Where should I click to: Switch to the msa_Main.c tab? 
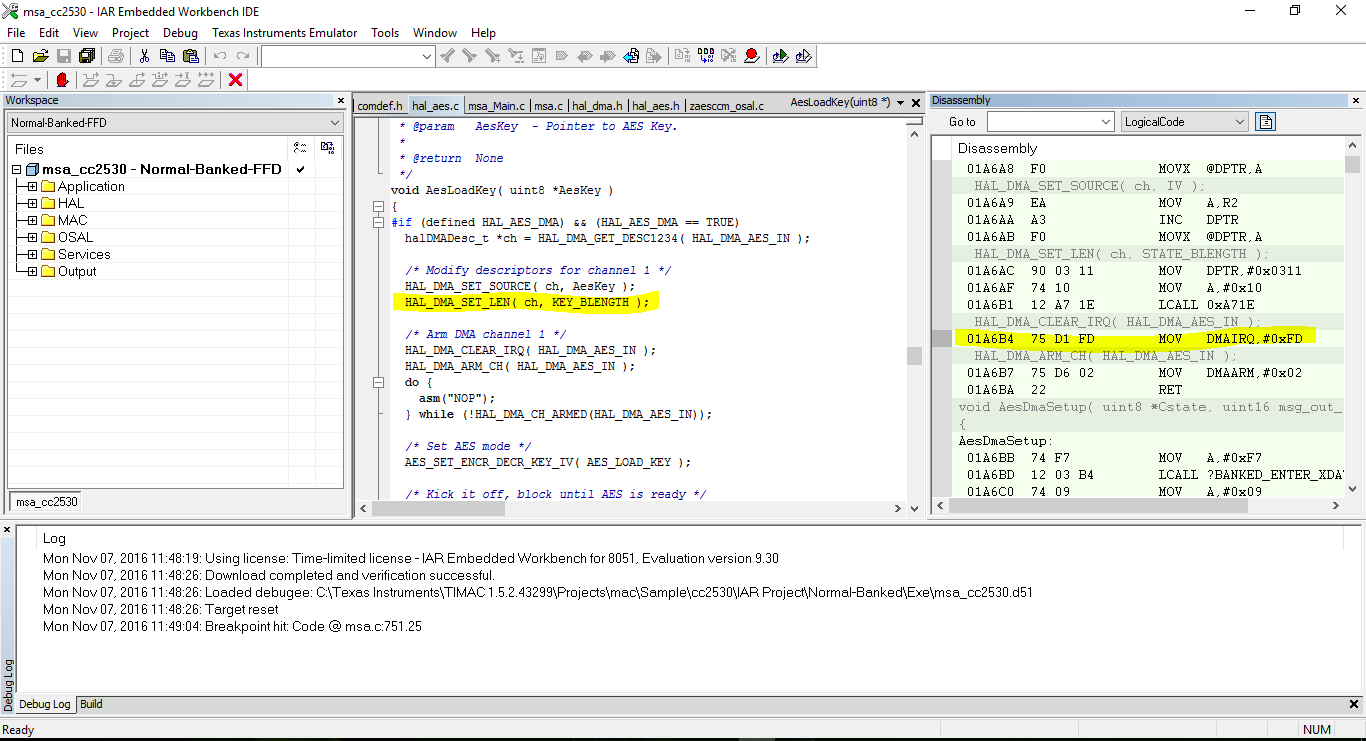(x=496, y=105)
